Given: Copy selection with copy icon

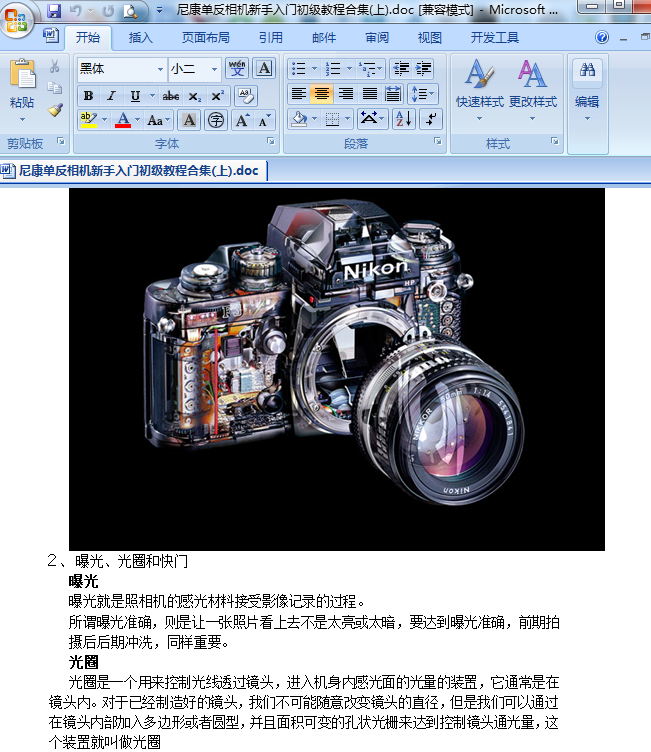Looking at the screenshot, I should point(55,88).
